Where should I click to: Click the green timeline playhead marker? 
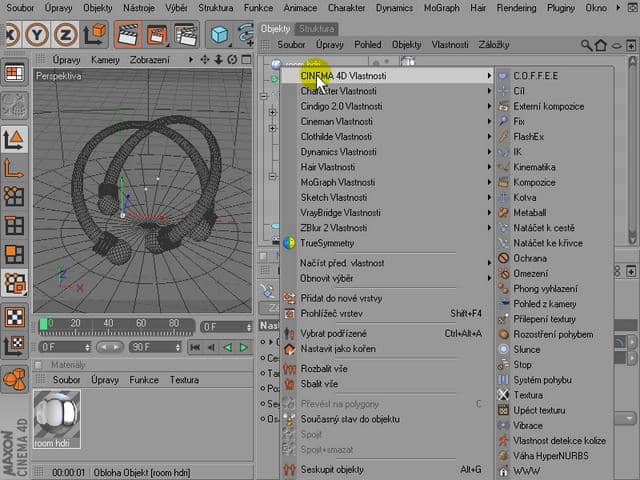coord(43,324)
